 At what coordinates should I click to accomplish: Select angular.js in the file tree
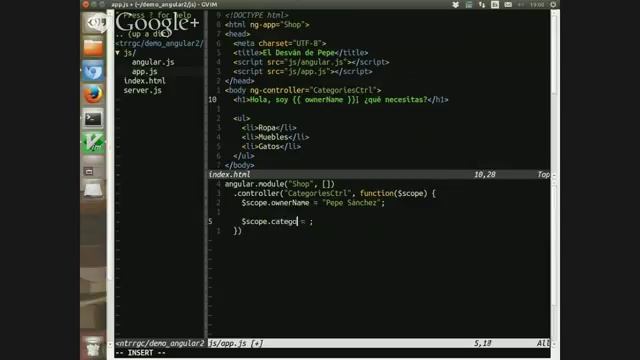click(153, 62)
